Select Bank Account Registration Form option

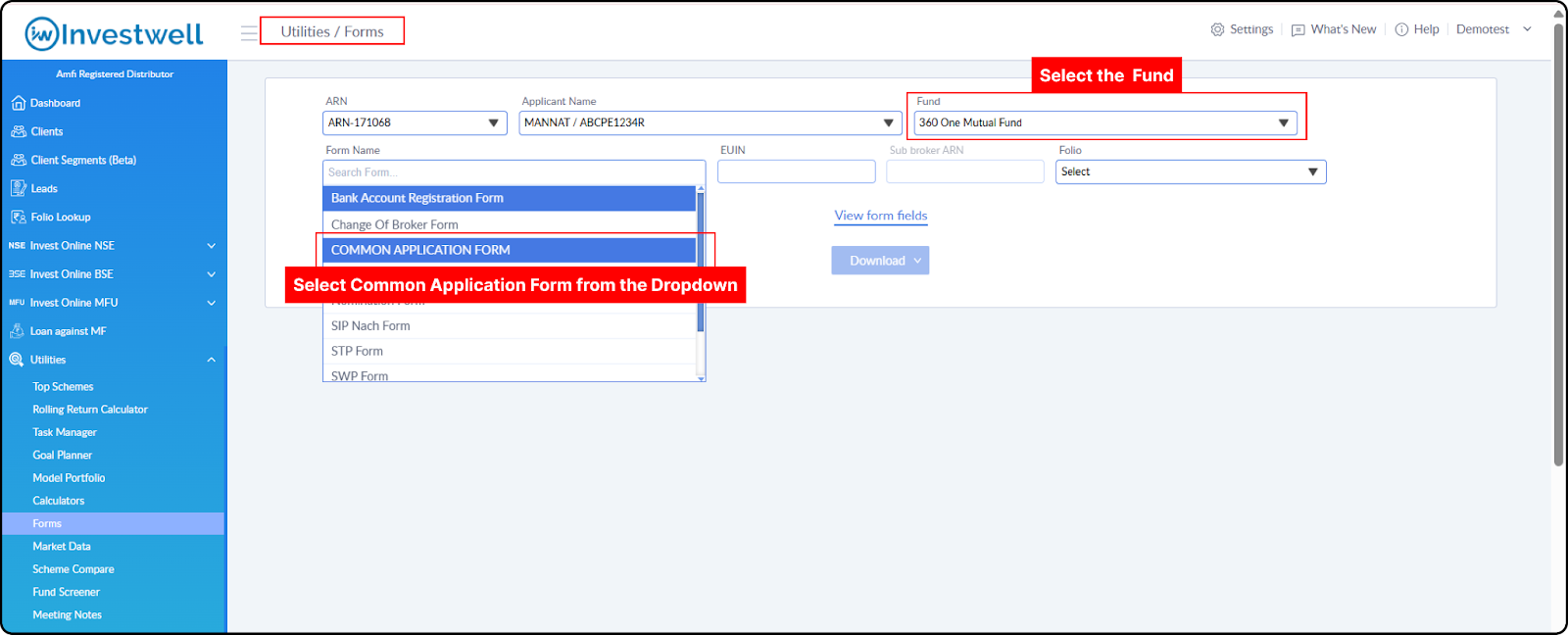(x=510, y=198)
